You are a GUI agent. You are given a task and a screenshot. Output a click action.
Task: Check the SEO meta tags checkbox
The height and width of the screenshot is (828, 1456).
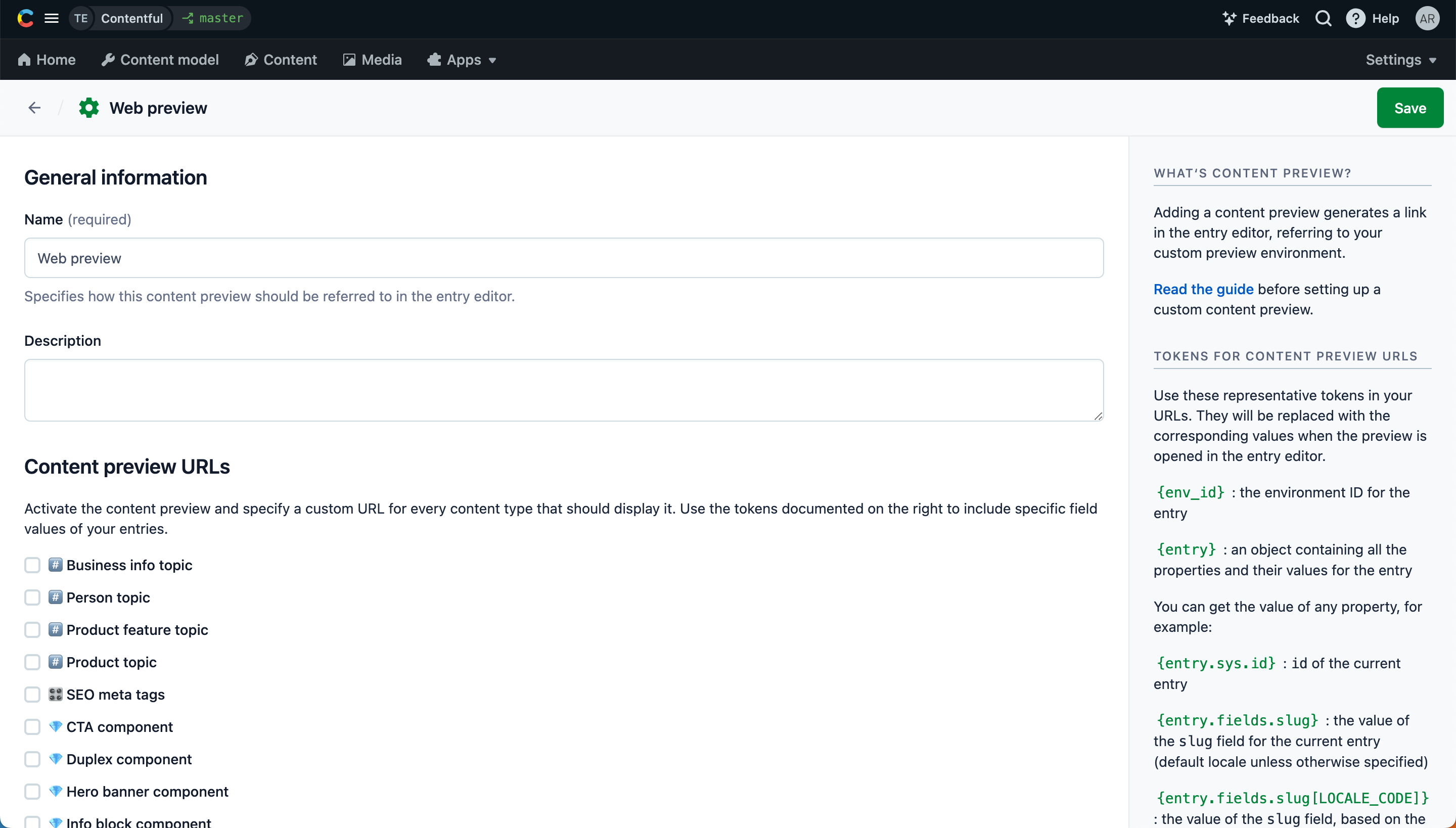pyautogui.click(x=32, y=694)
